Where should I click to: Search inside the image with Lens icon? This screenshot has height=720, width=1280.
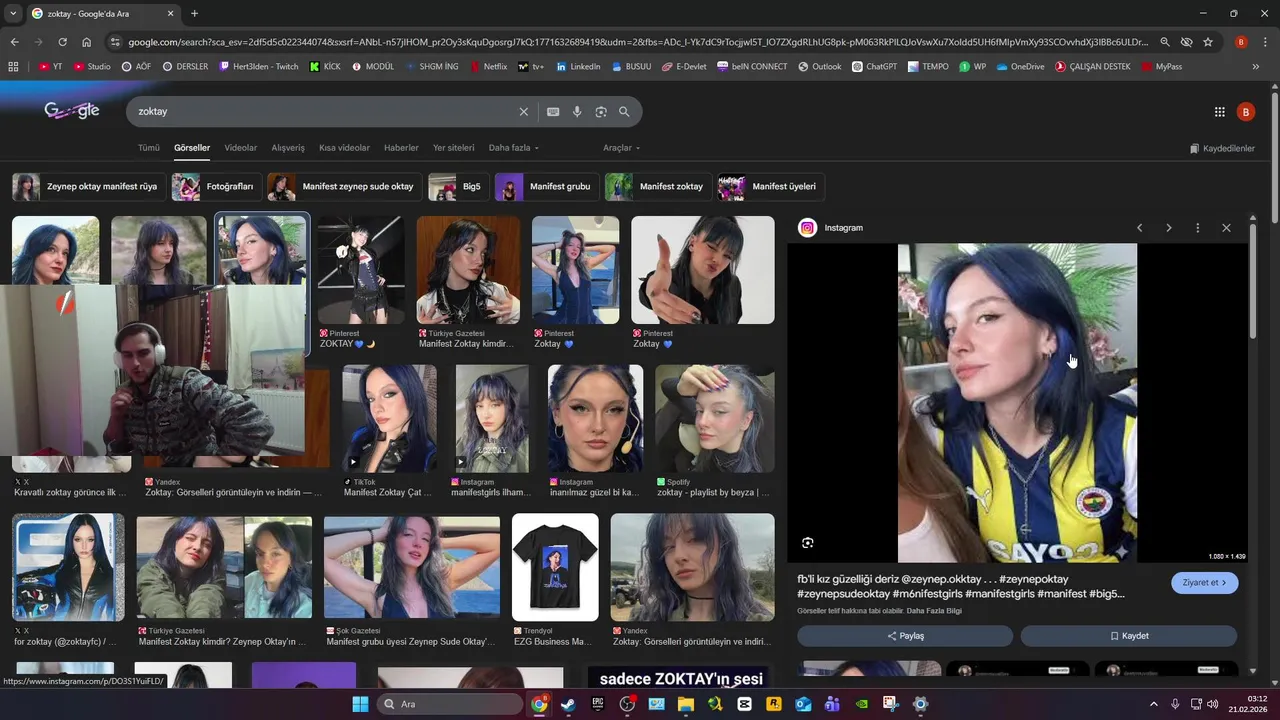[808, 543]
